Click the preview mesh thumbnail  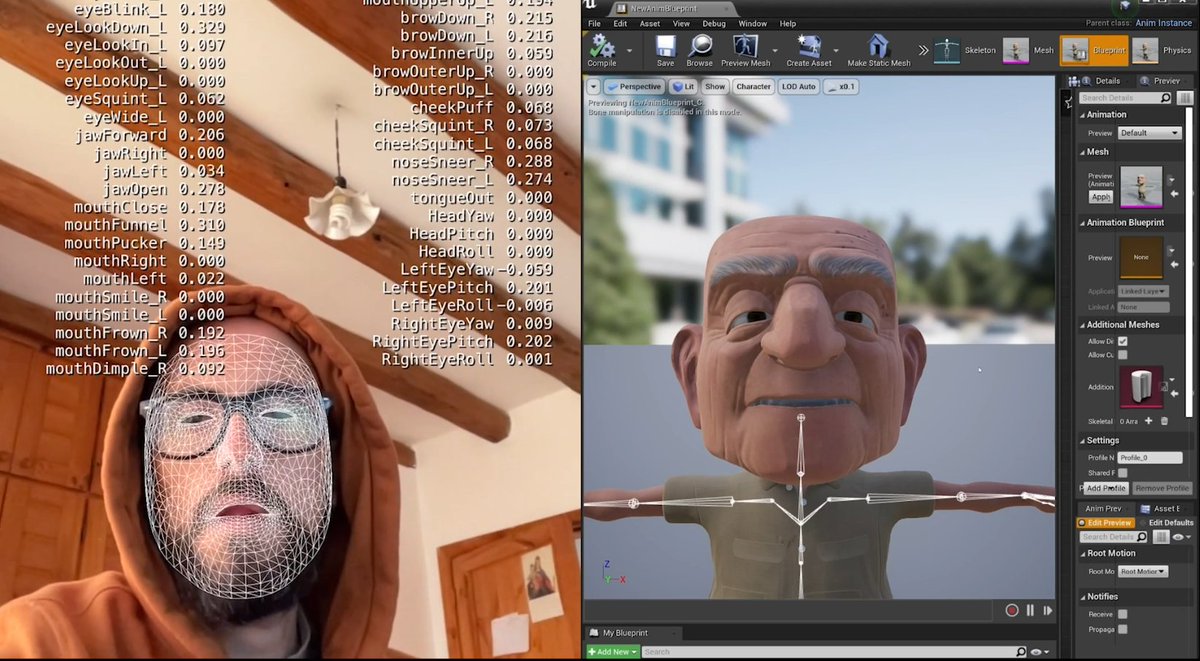tap(1140, 187)
